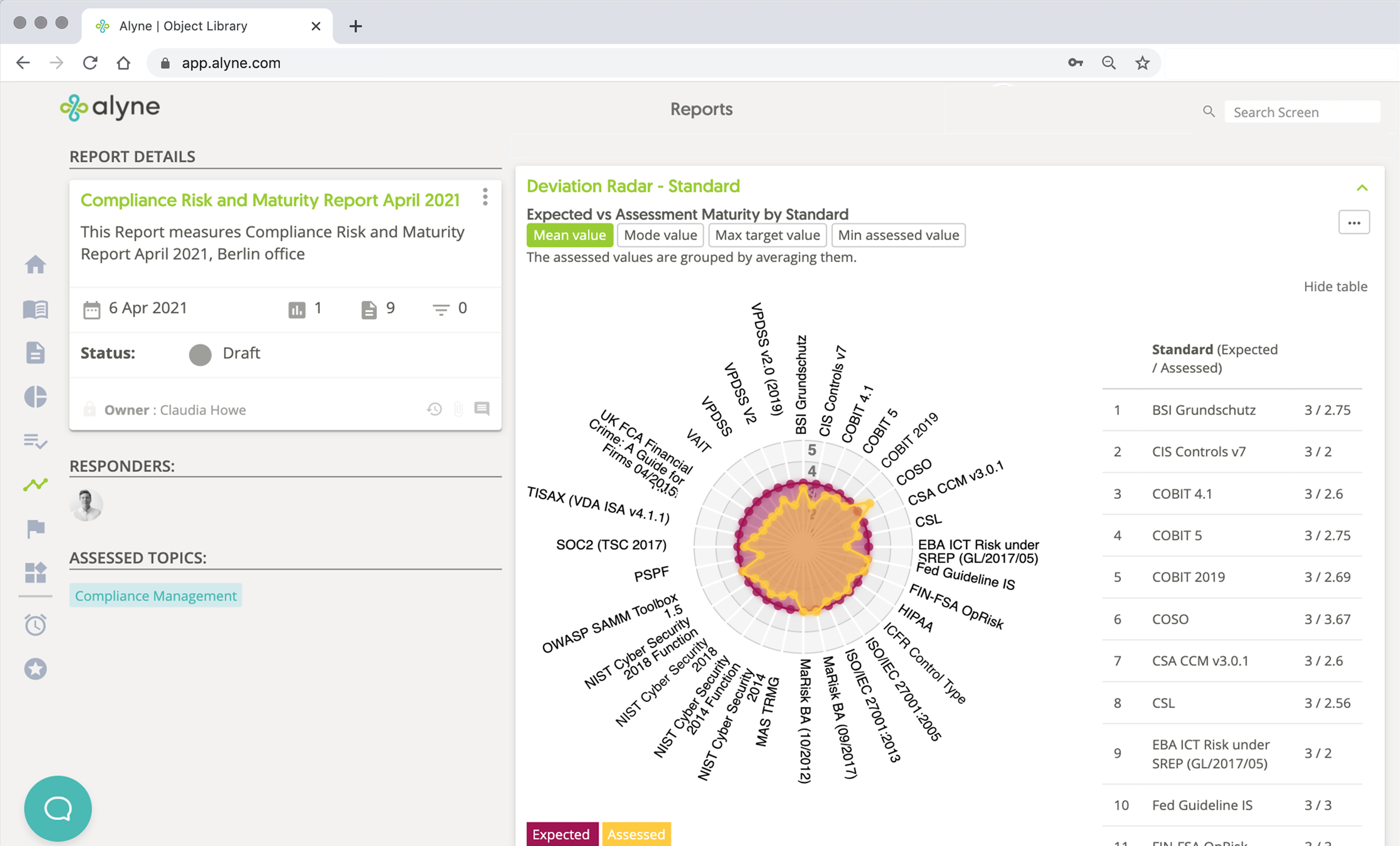Click the search magnifier icon
1400x846 pixels.
[1208, 112]
